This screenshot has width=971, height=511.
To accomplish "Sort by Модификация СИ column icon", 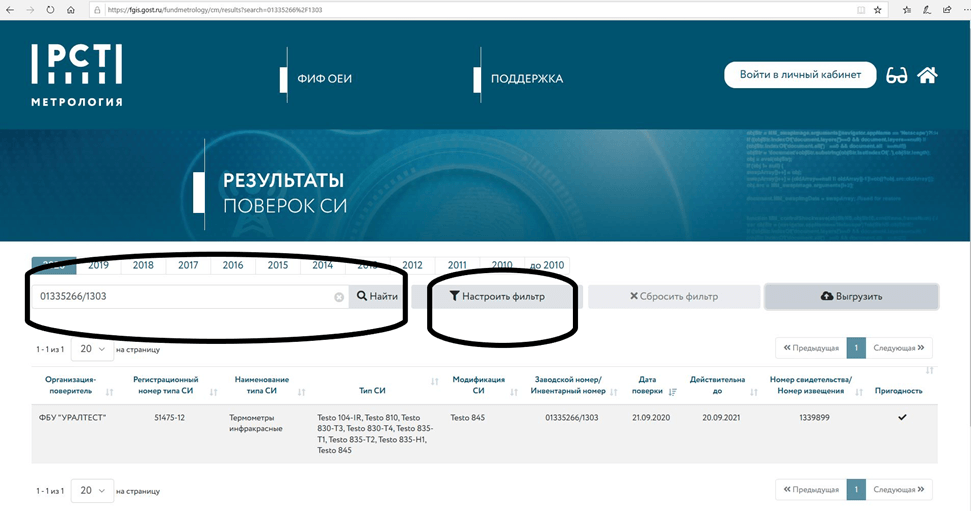I will point(514,392).
